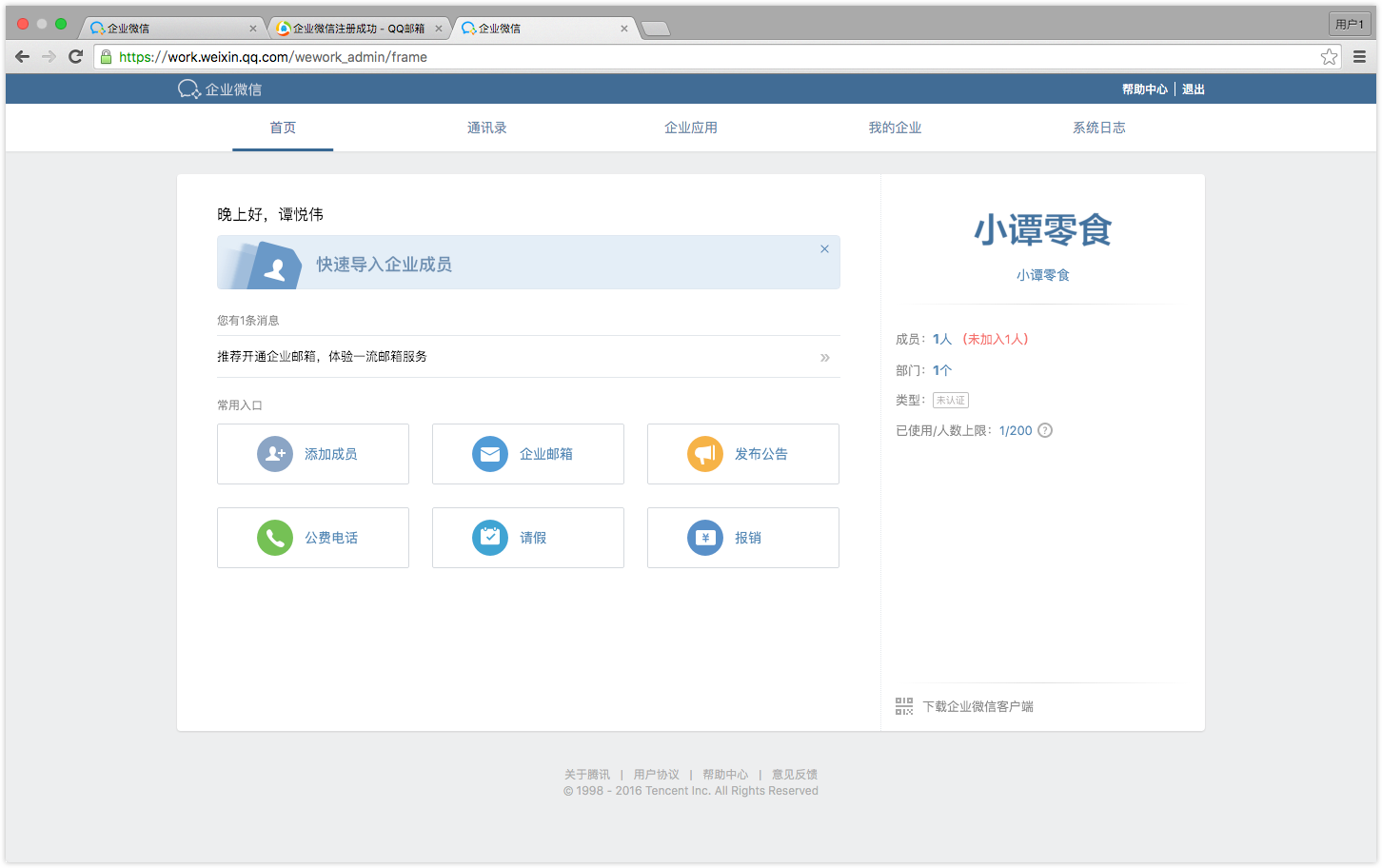Open the 报销 (Expense Reimbursement) icon
Screen dimensions: 1382x868
click(705, 537)
